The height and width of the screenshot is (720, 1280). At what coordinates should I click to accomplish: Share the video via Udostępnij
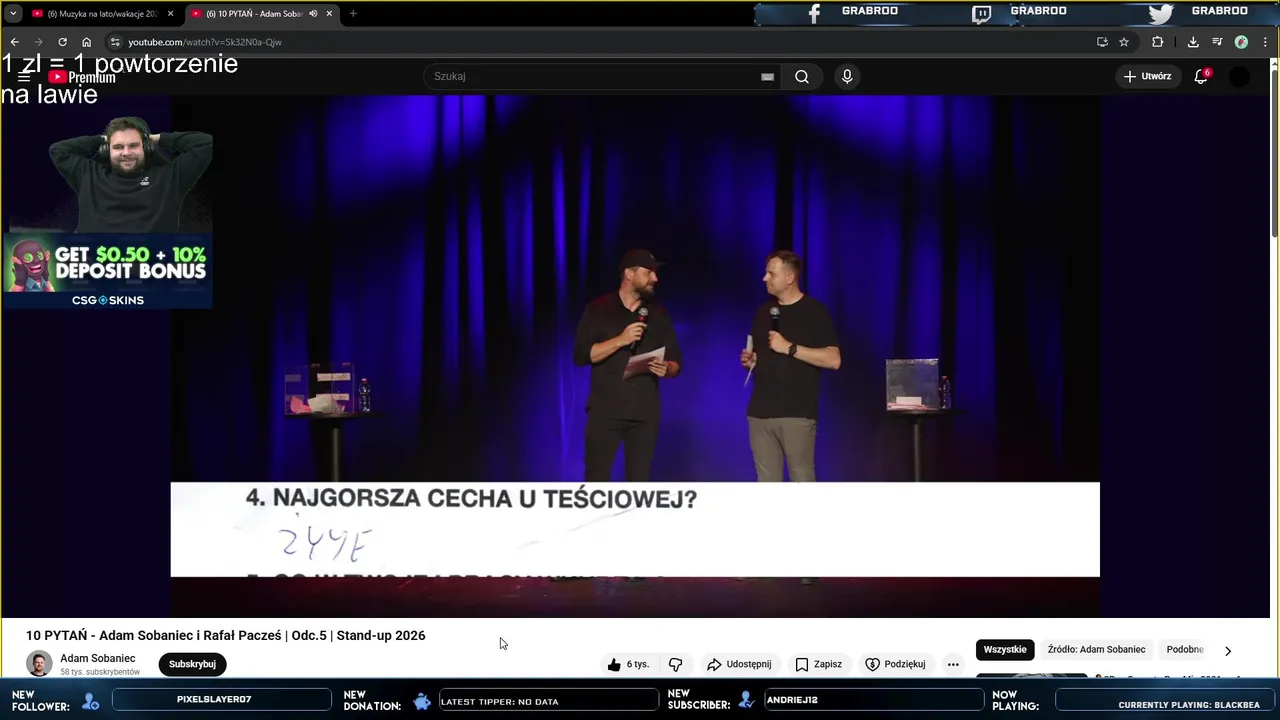click(739, 664)
